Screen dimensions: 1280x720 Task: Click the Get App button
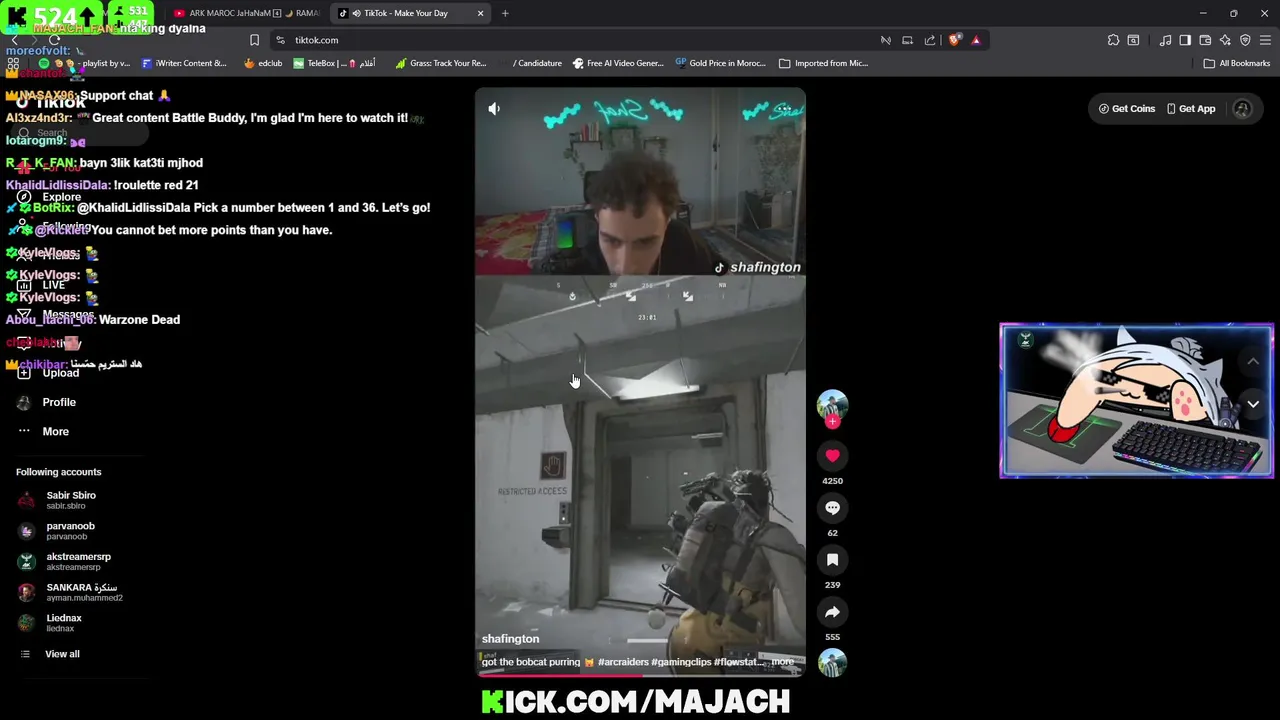point(1191,109)
